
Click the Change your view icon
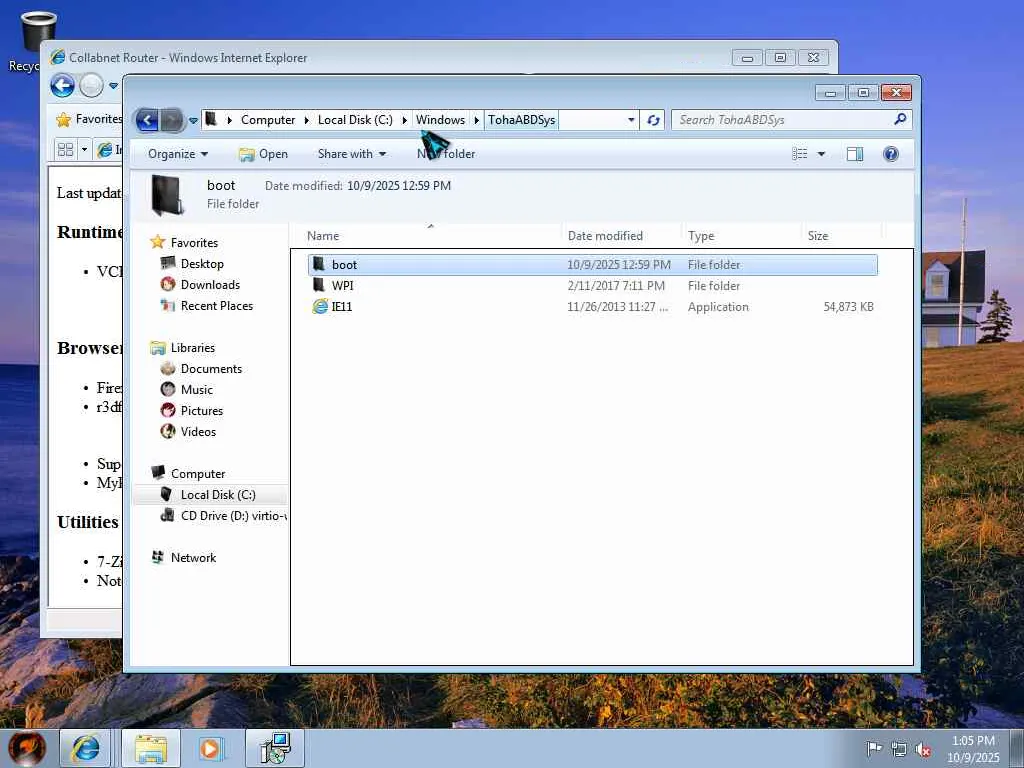click(x=799, y=154)
